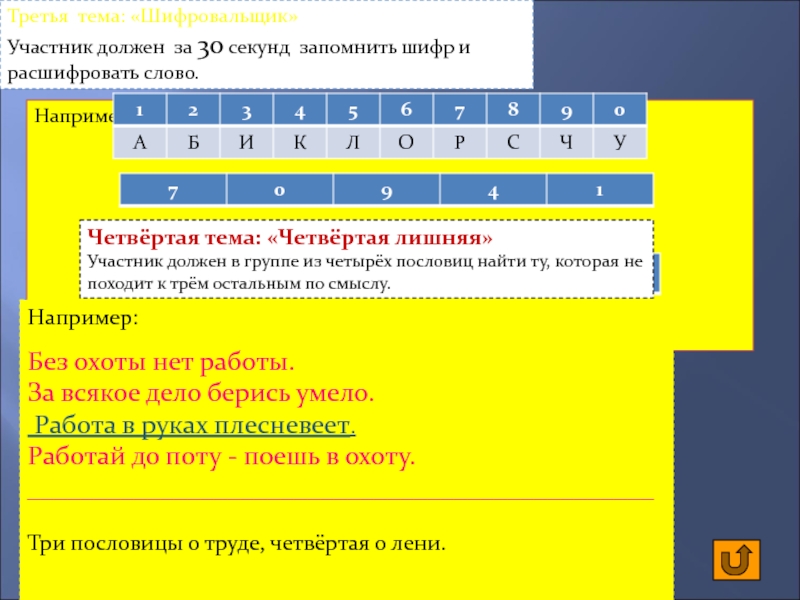Viewport: 800px width, 600px height.
Task: Click the sentence 'Участник должен за 30 секунд запомнить шифр'
Action: point(231,48)
